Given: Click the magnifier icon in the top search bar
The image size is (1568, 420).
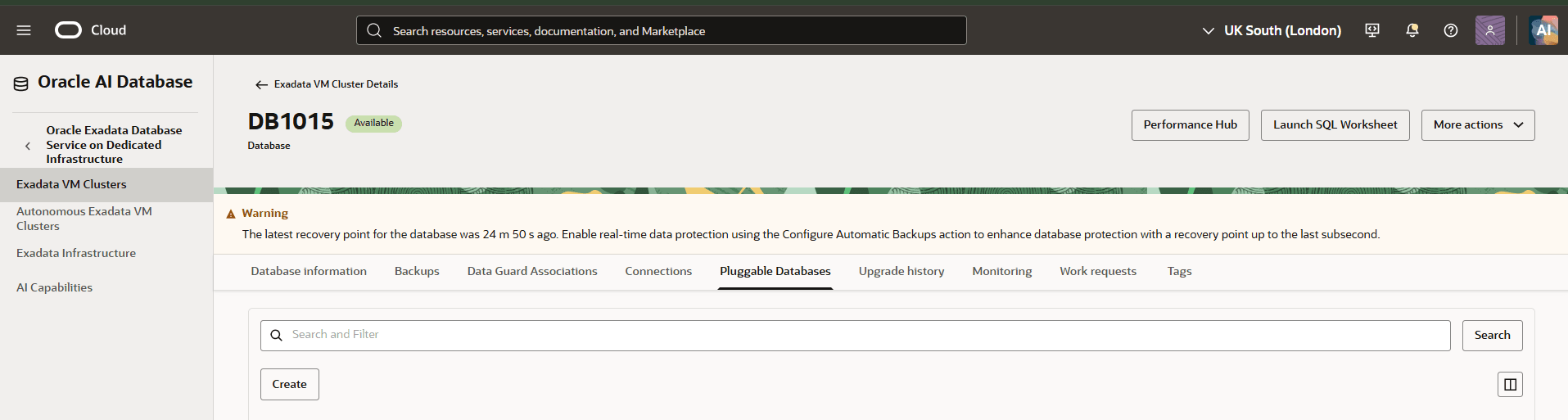Looking at the screenshot, I should point(374,30).
